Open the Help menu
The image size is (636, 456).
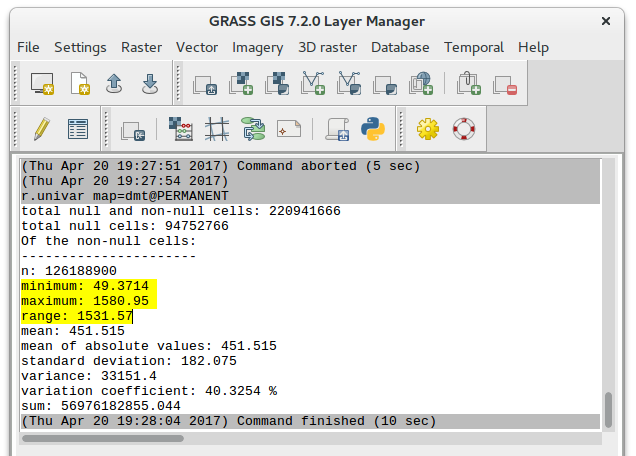pos(533,47)
